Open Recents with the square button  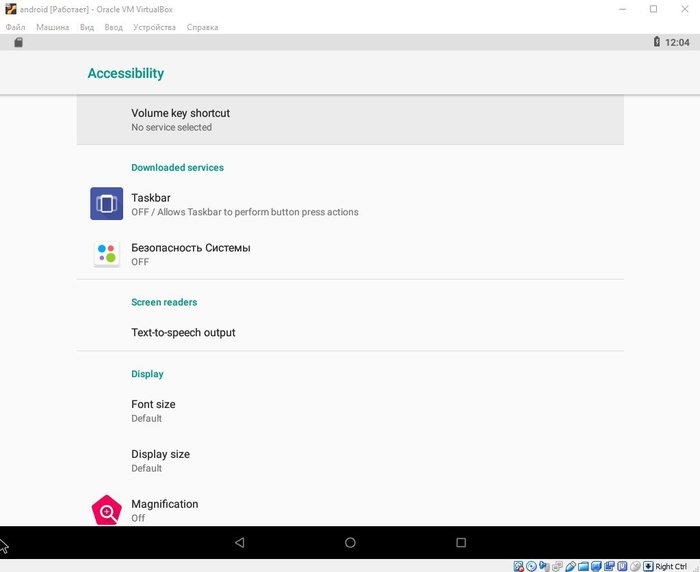click(461, 542)
